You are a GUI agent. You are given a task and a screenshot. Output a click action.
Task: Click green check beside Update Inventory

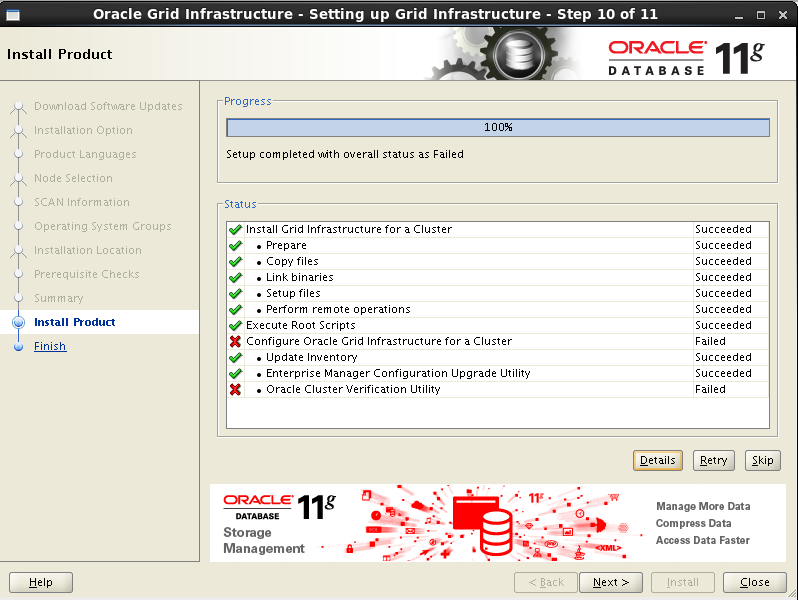pos(235,357)
